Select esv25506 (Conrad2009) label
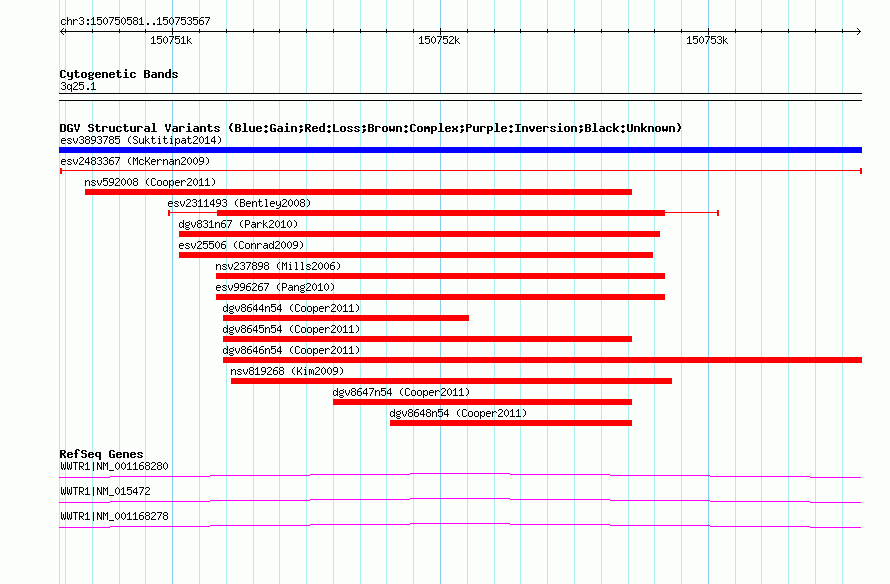 click(241, 245)
